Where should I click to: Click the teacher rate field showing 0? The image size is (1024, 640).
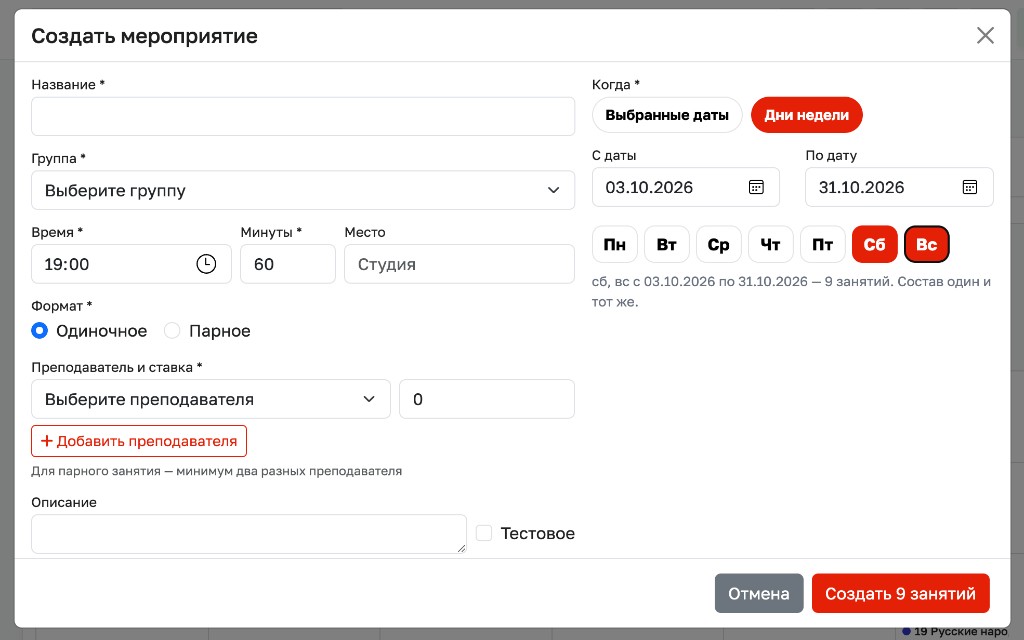point(487,399)
